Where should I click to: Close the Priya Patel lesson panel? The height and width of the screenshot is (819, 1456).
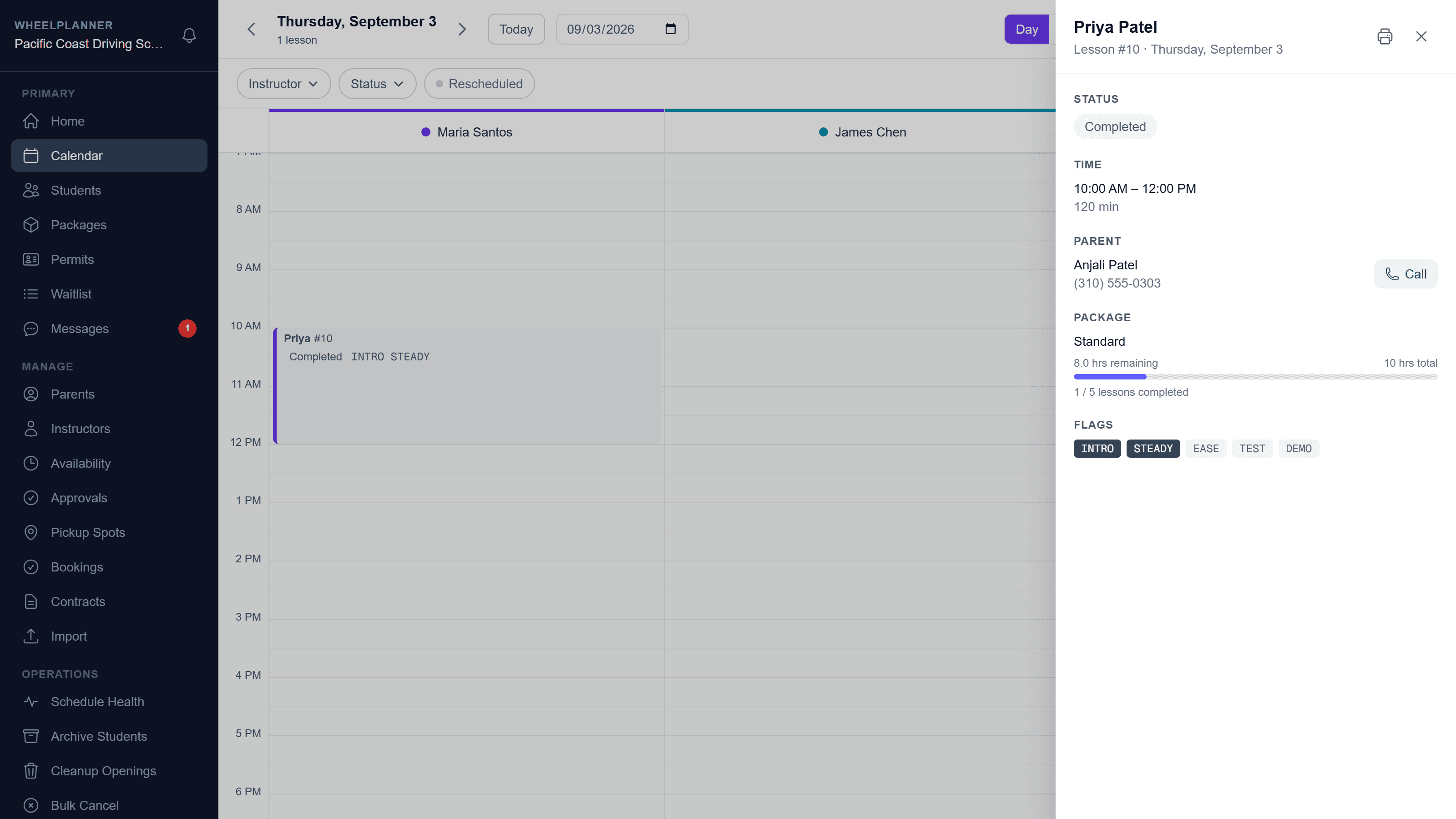(1421, 37)
